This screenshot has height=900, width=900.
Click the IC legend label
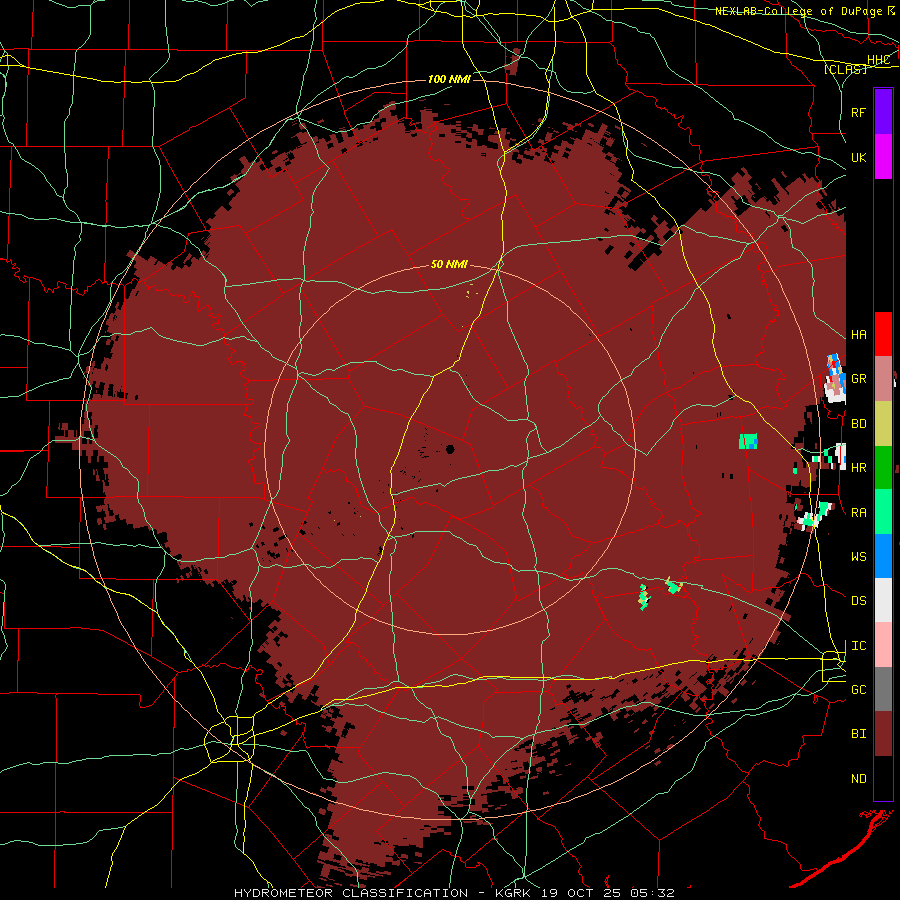(858, 646)
